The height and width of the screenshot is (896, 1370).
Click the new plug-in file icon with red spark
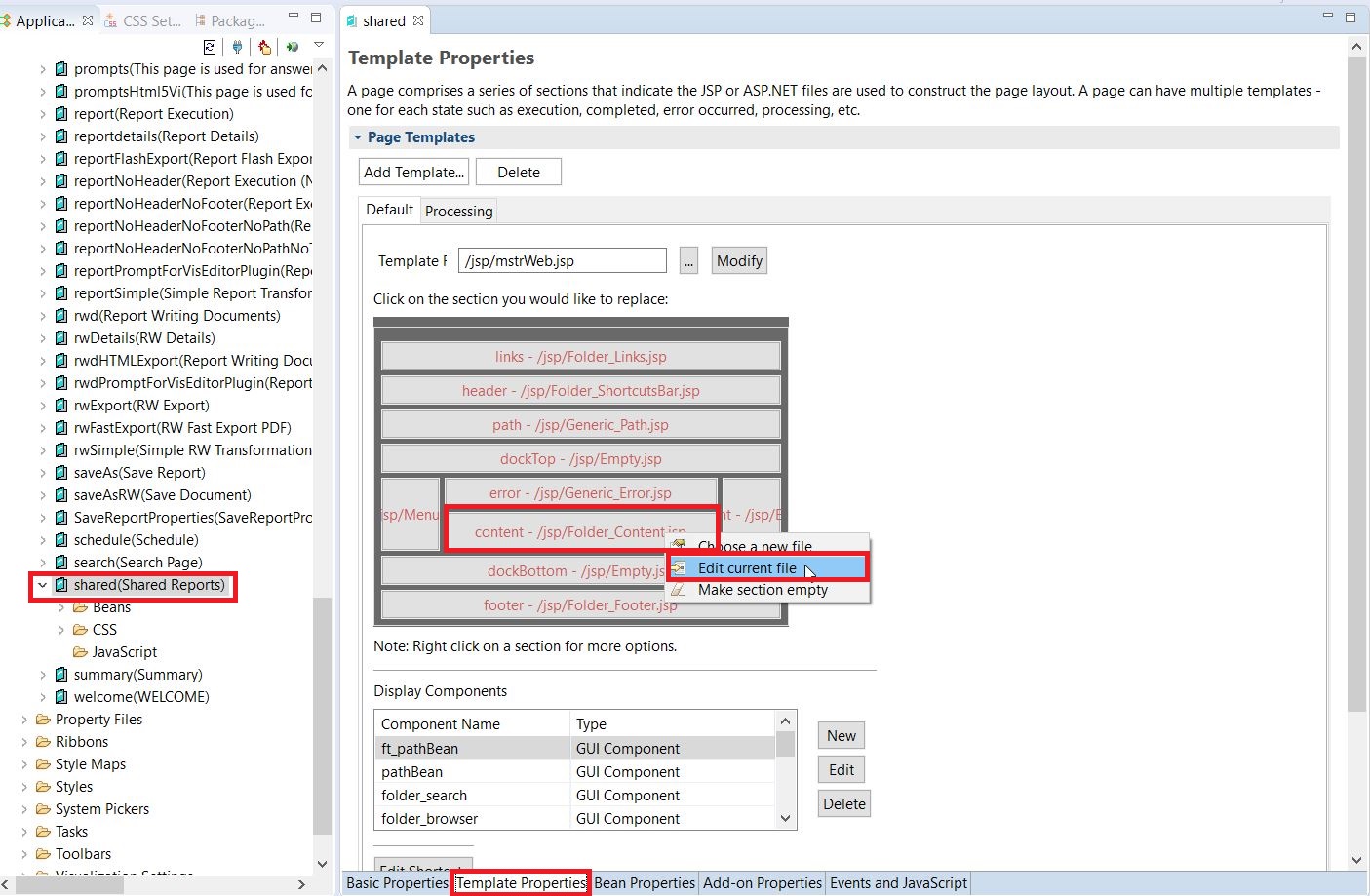point(263,46)
